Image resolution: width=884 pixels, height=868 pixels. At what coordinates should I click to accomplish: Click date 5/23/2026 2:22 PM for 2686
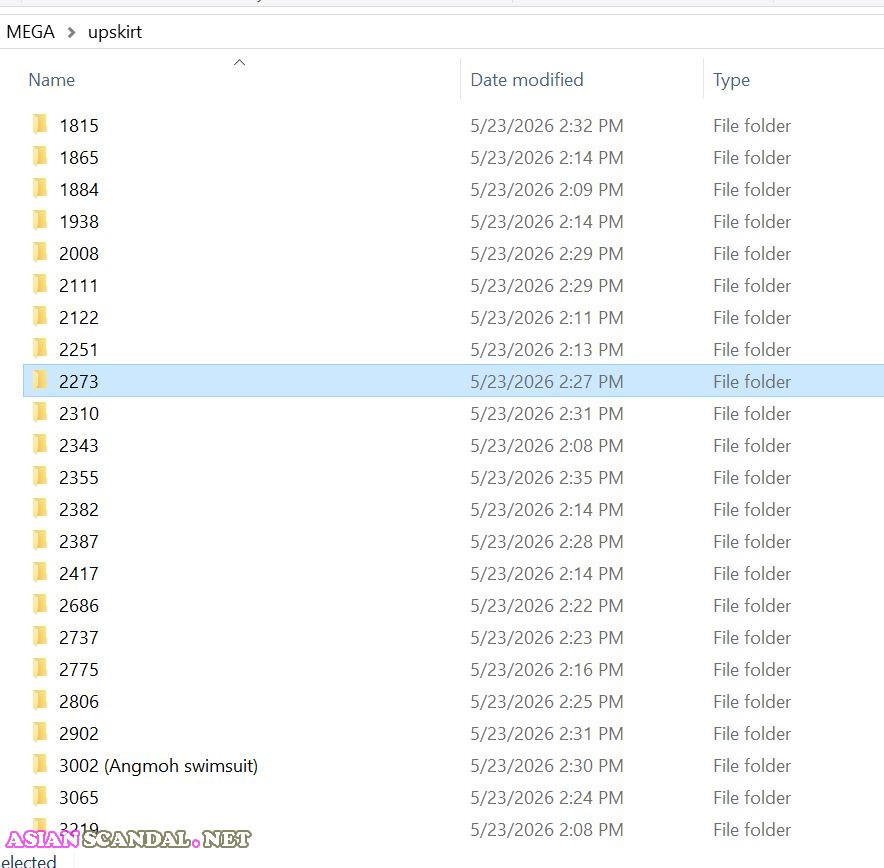point(547,605)
